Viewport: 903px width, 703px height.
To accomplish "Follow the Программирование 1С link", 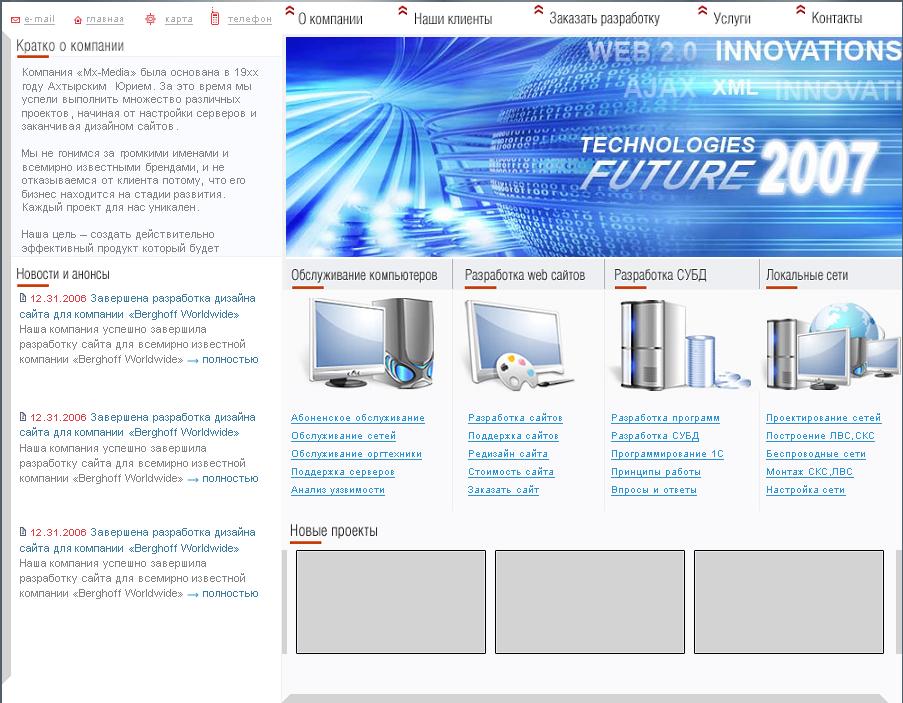I will [667, 454].
